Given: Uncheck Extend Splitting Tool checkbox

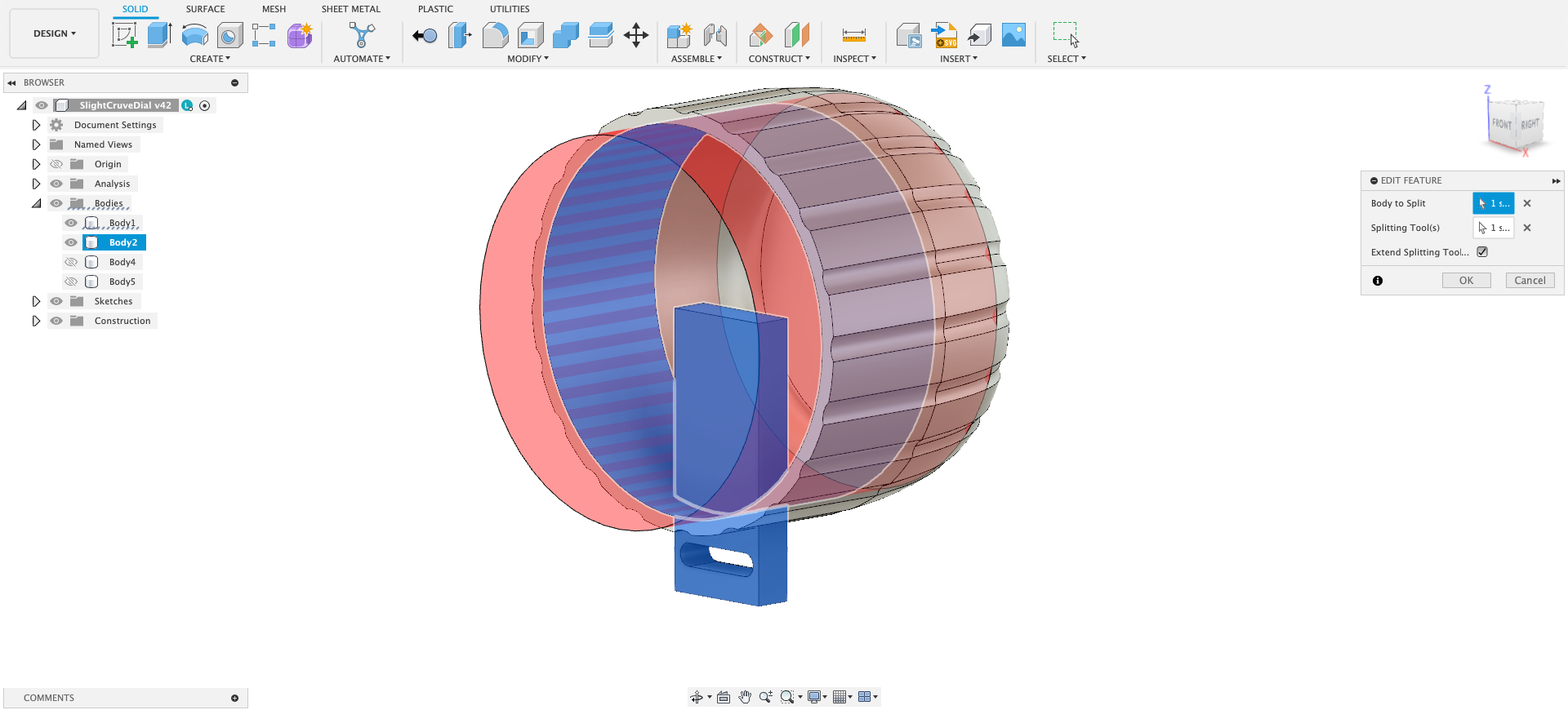Looking at the screenshot, I should 1482,252.
